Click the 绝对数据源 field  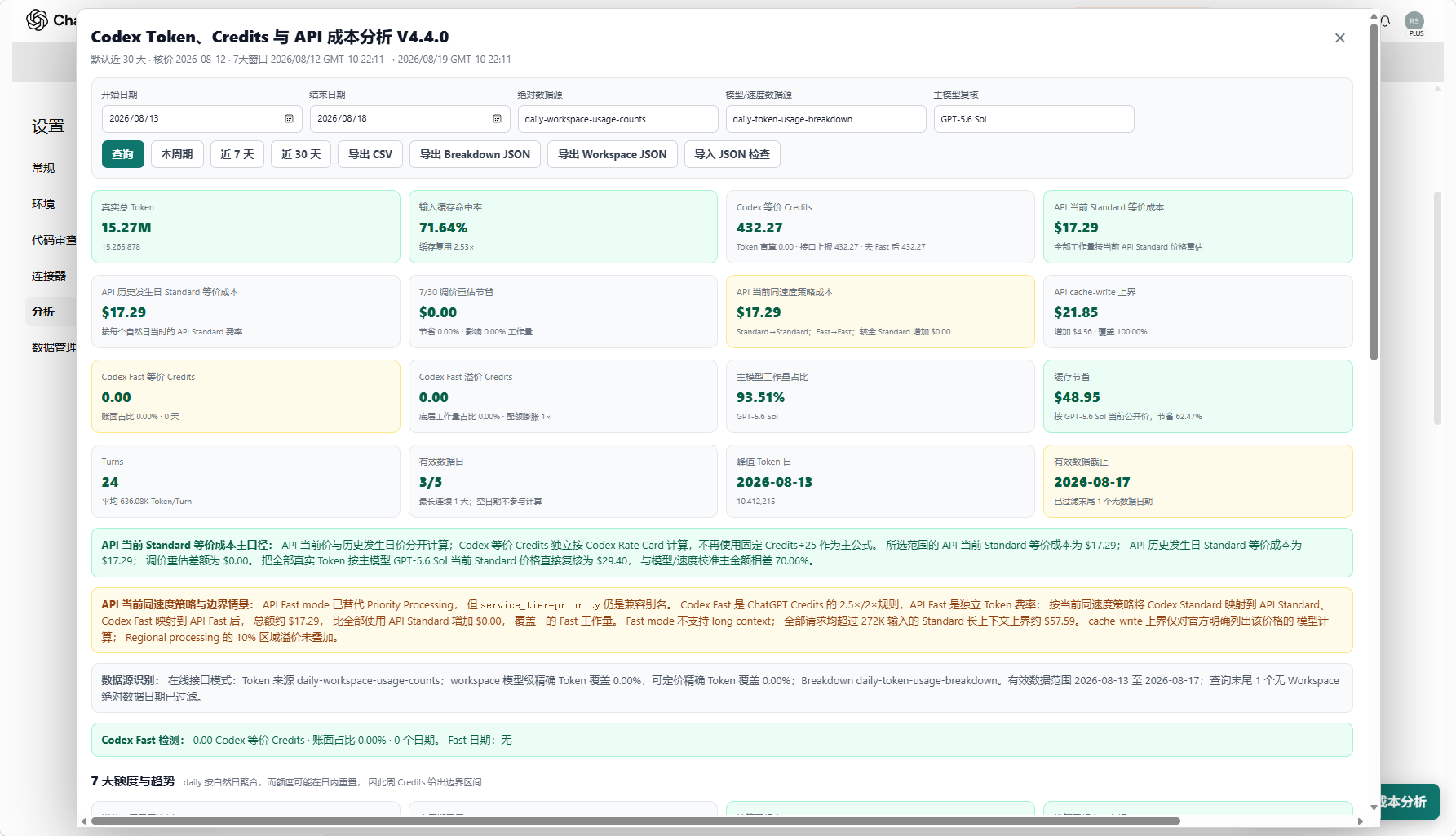pos(618,119)
